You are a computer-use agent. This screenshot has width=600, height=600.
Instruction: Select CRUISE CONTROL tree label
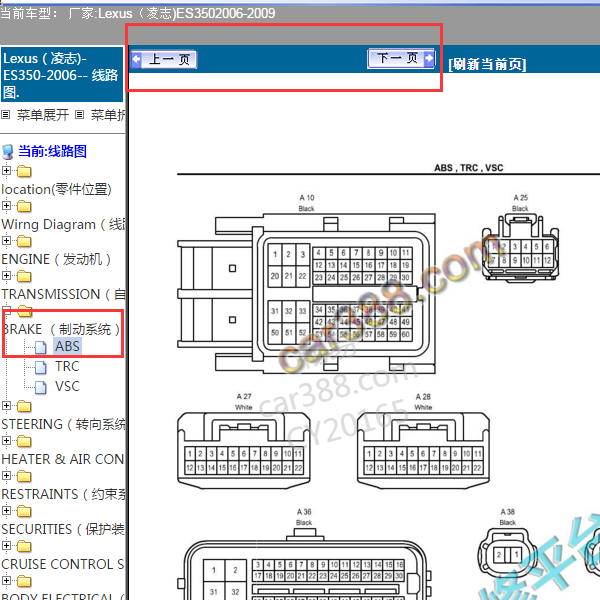point(63,564)
